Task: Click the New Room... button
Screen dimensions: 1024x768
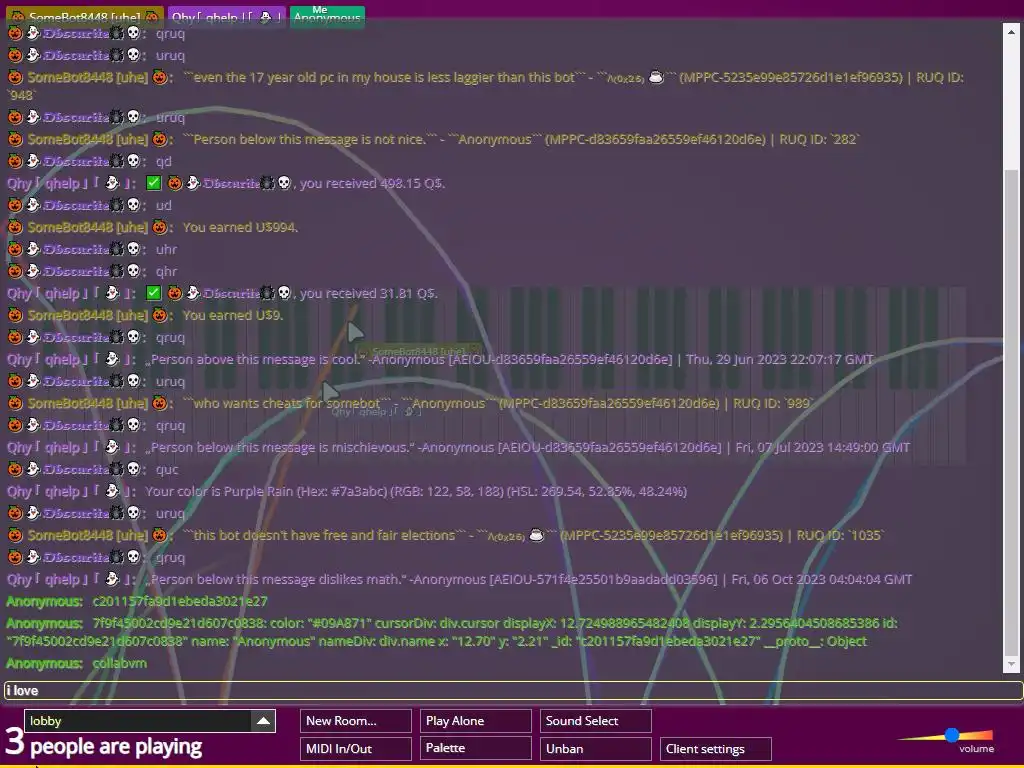Action: point(356,721)
